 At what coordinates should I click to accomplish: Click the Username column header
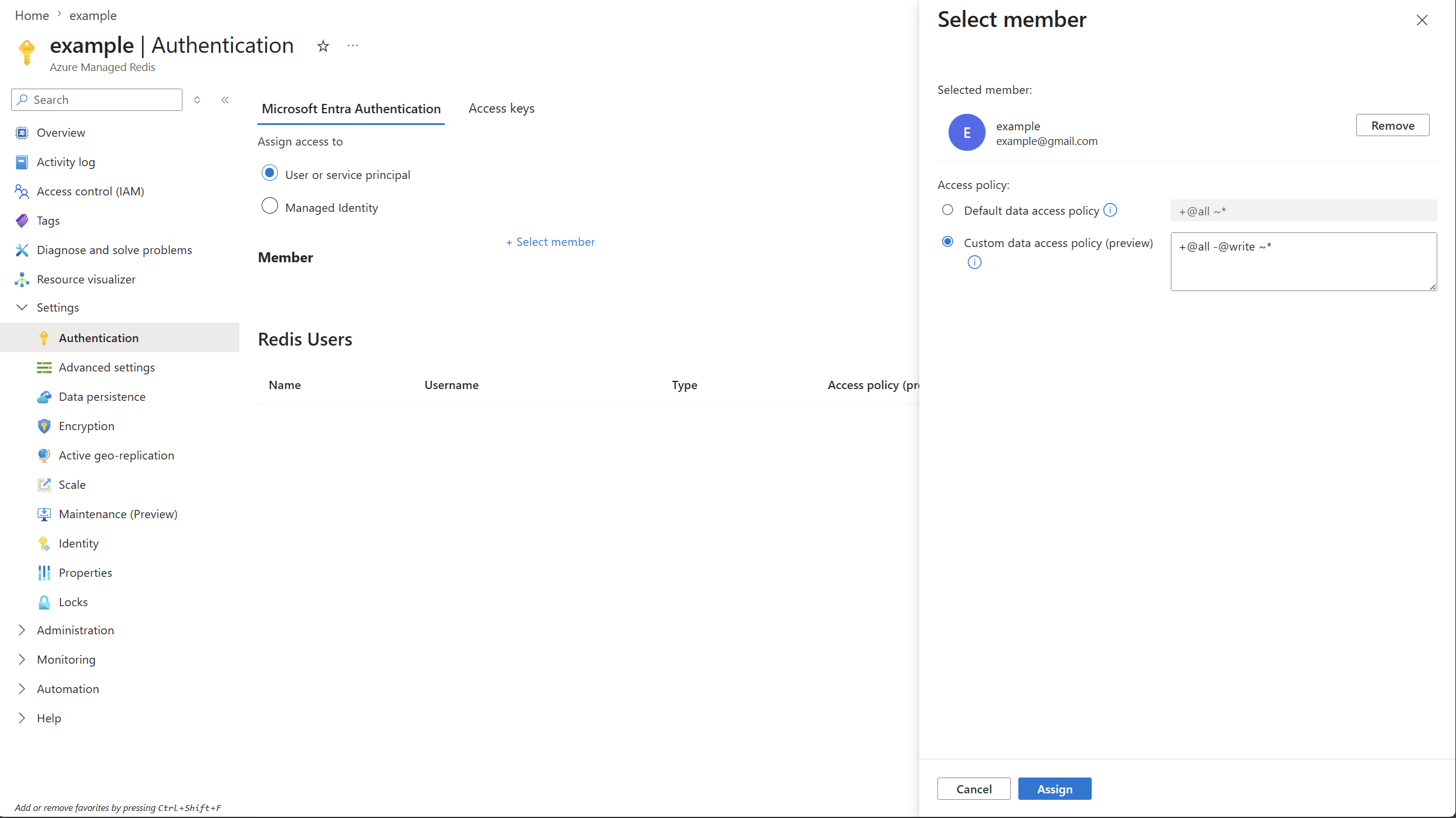[452, 386]
